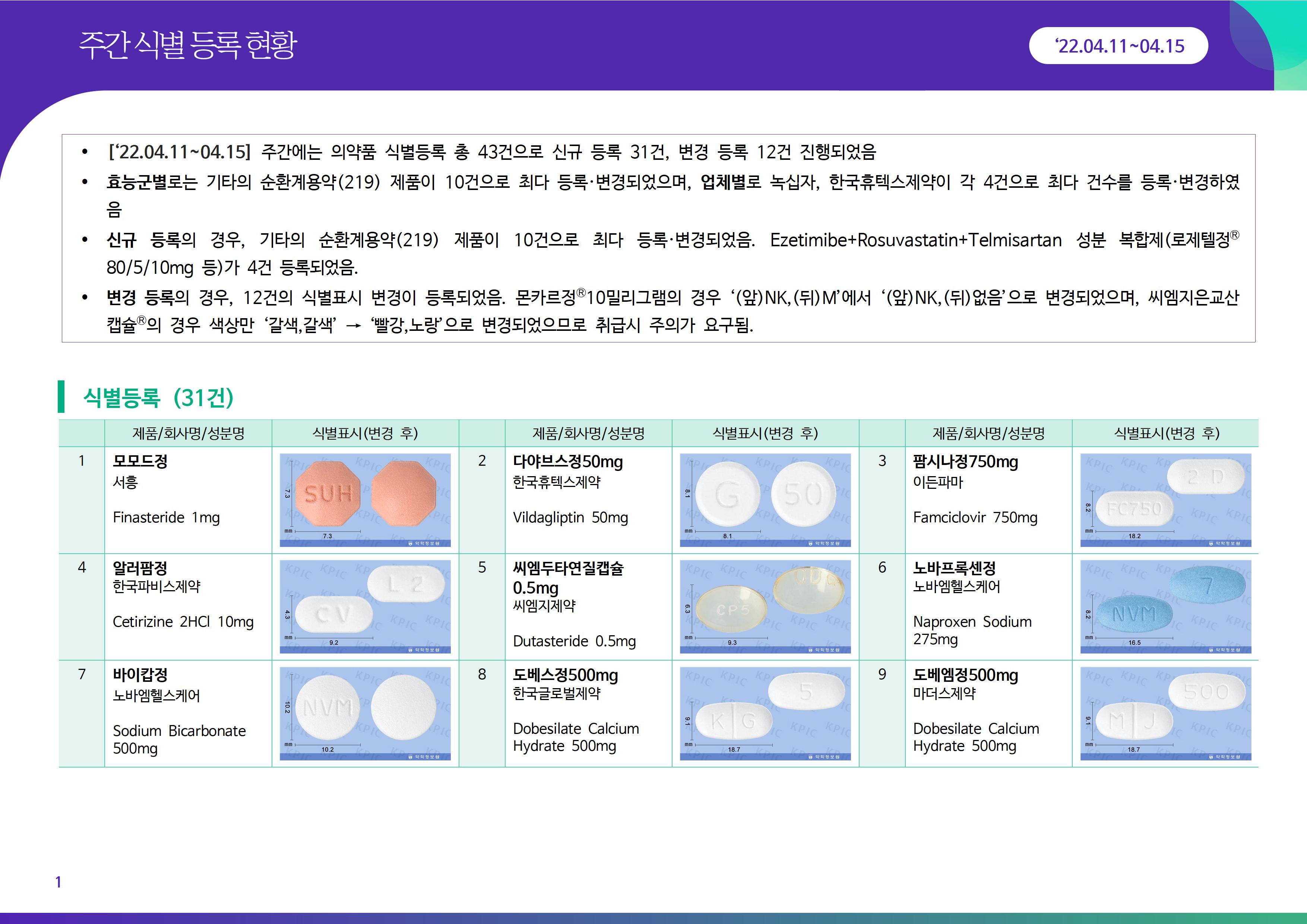Click the 식별등록 (31건) section heading
1307x924 pixels.
click(x=158, y=398)
